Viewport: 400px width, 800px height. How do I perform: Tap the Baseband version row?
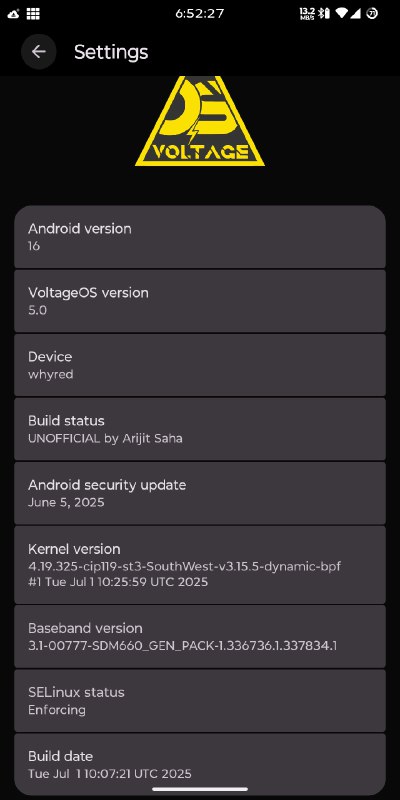point(200,637)
